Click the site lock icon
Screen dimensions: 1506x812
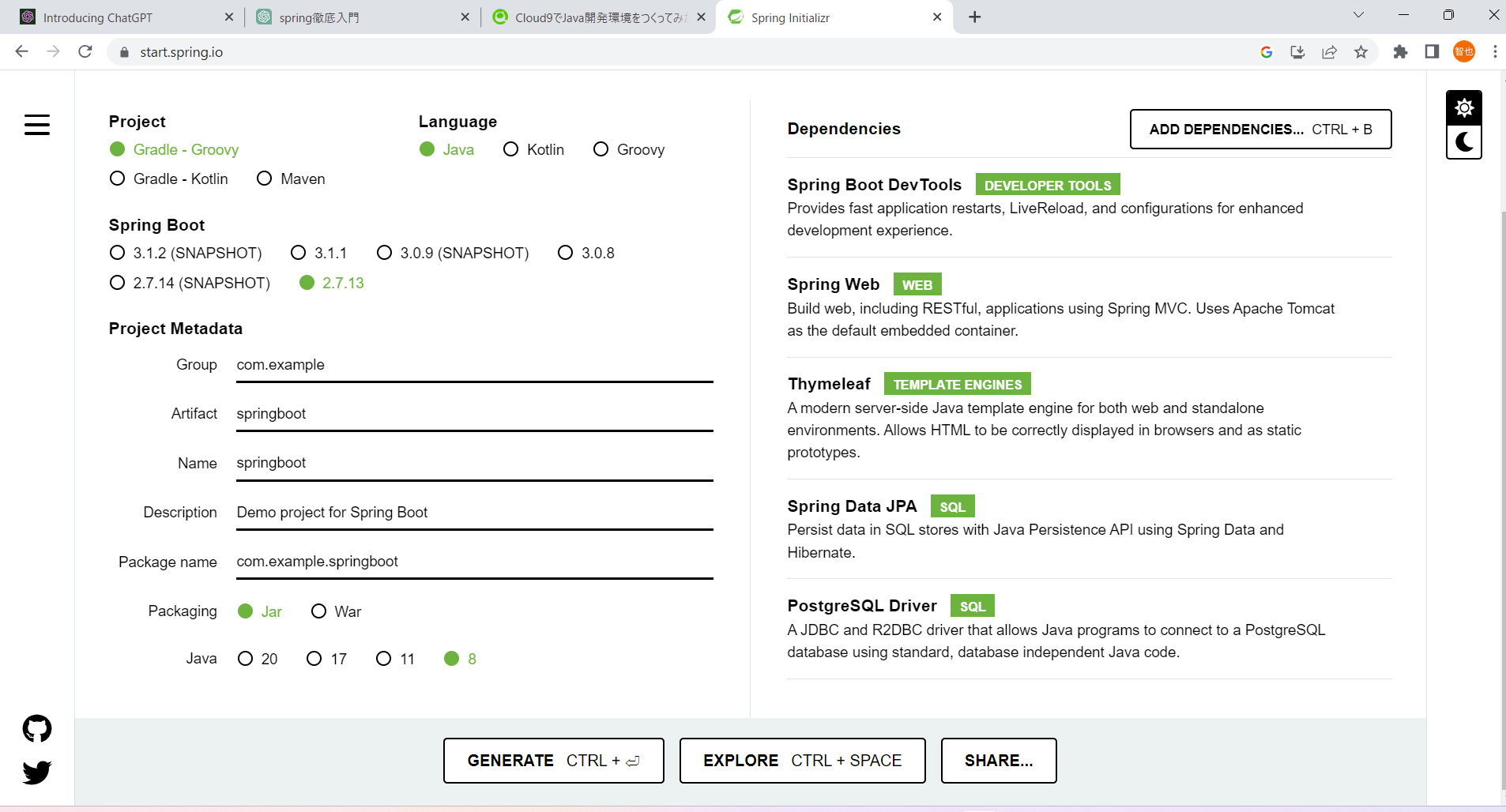pyautogui.click(x=124, y=52)
